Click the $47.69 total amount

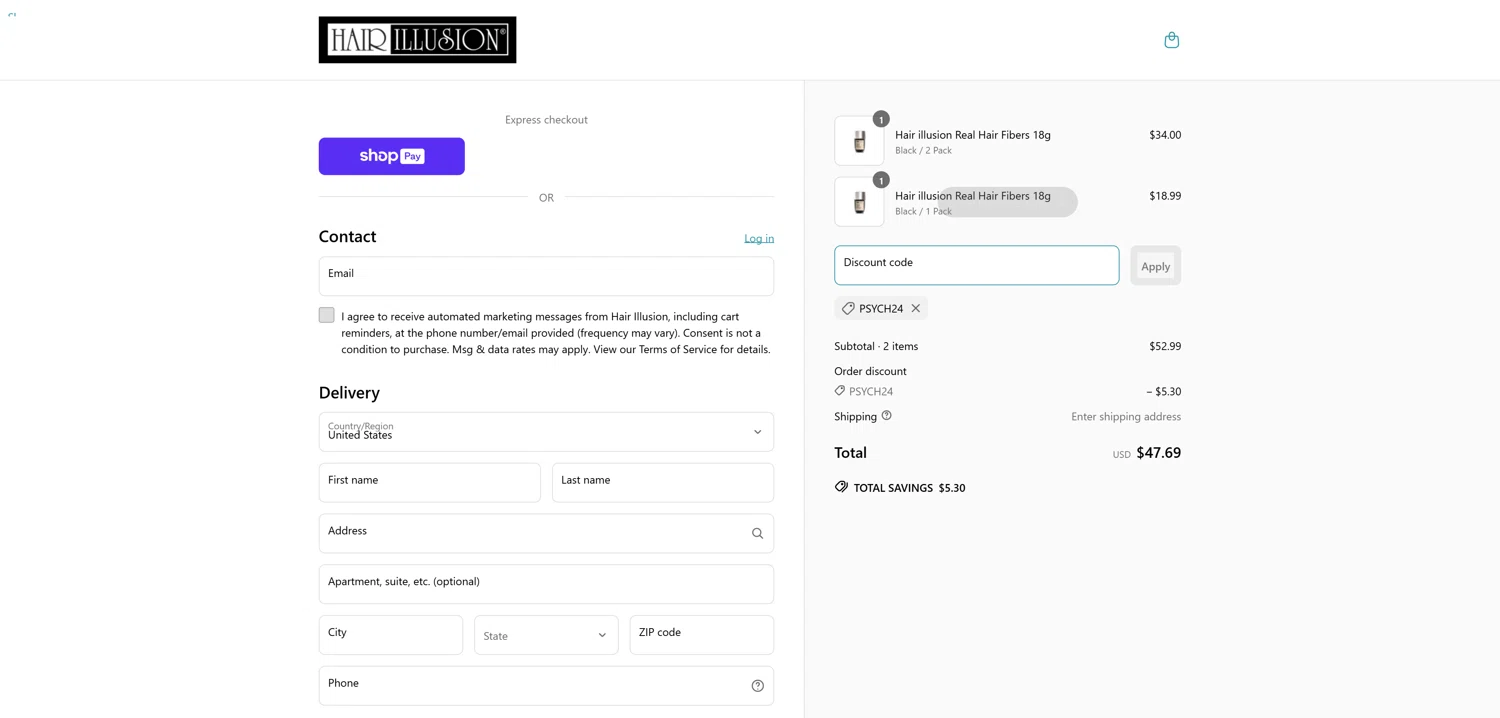[1159, 453]
